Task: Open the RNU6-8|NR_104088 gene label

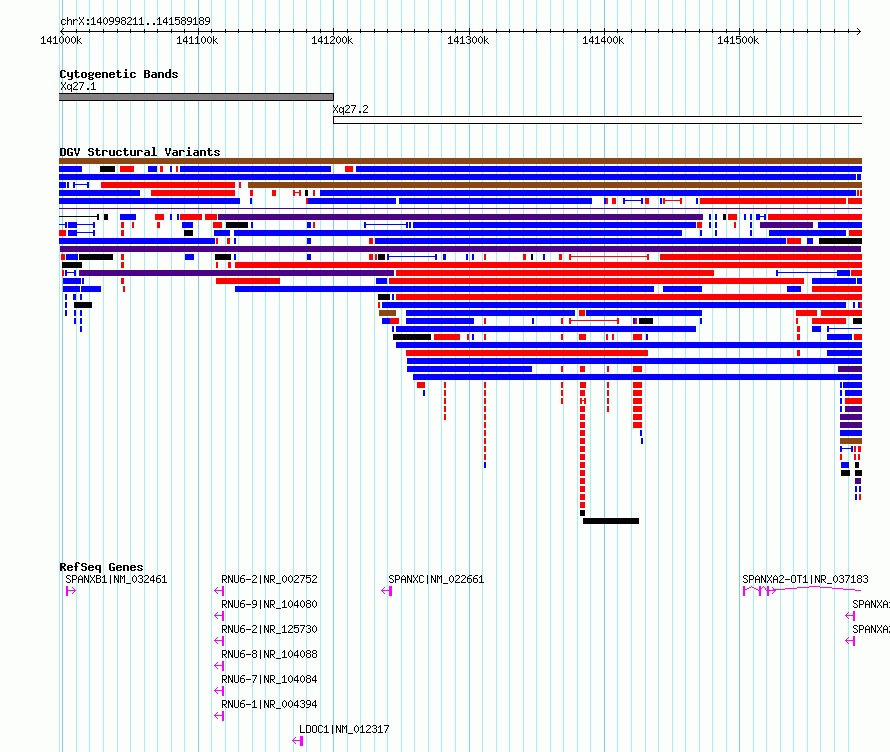Action: [x=269, y=654]
